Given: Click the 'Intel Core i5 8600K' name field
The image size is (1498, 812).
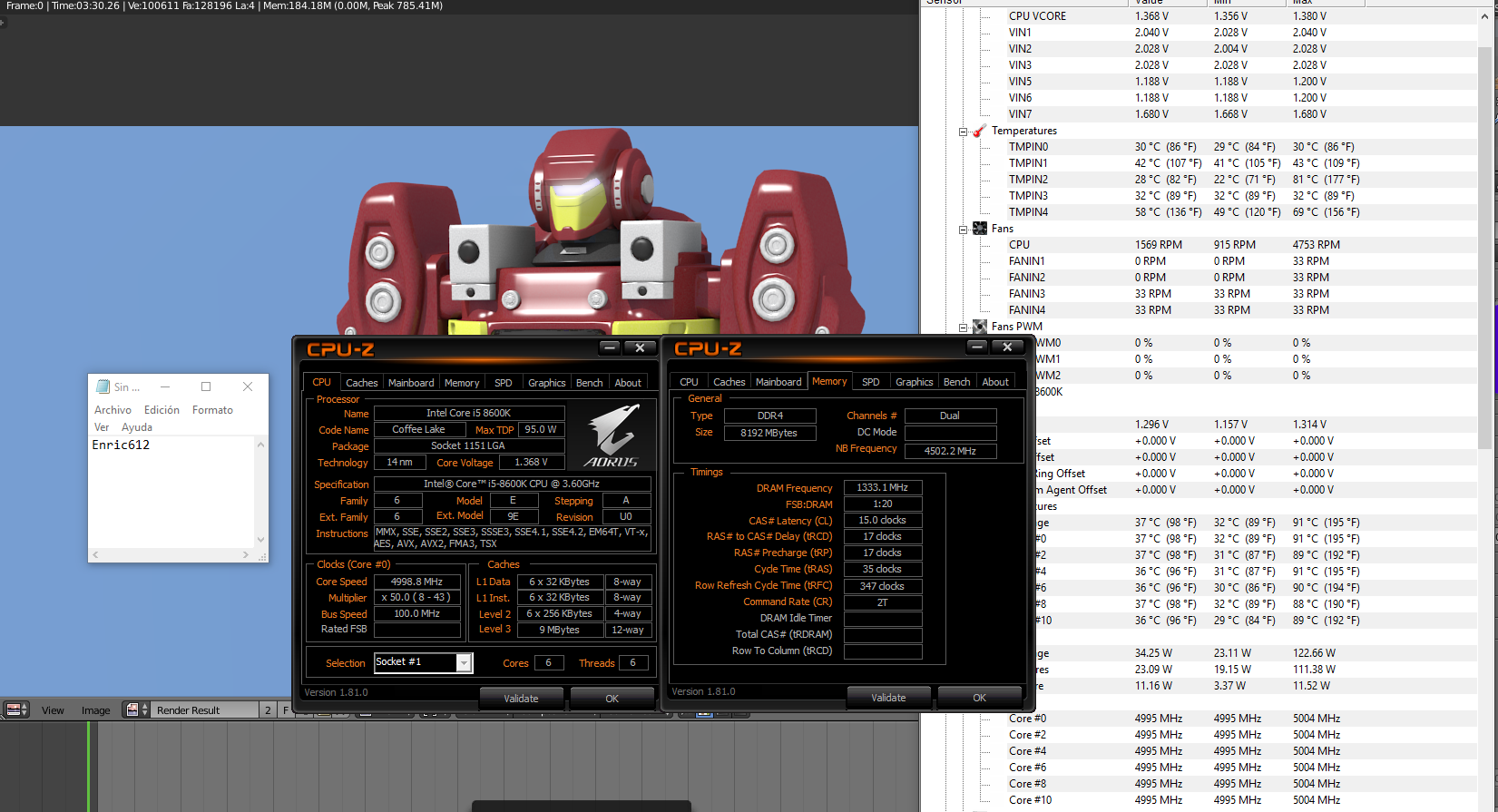Looking at the screenshot, I should [469, 413].
